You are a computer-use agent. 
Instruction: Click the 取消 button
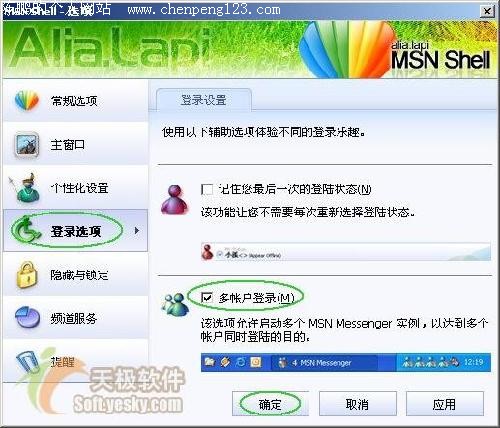coord(358,404)
